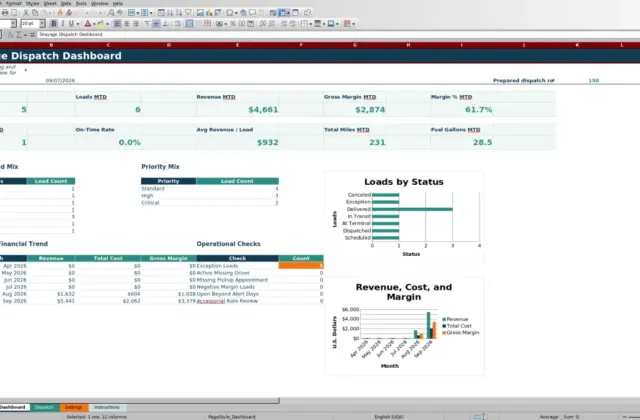
Task: Open Print Preview from toolbar
Action: coord(14,13)
